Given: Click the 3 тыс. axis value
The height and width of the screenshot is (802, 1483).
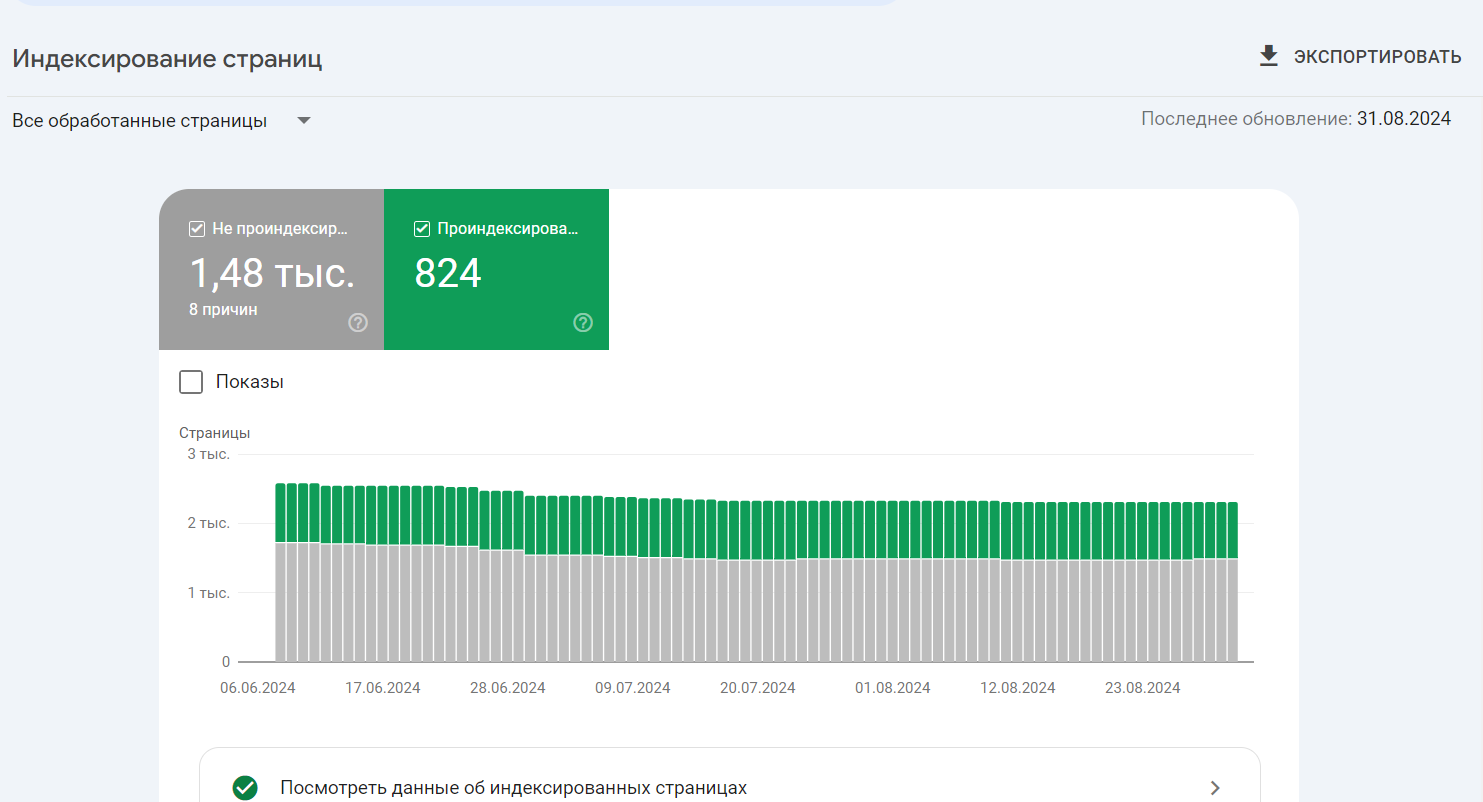Looking at the screenshot, I should tap(208, 454).
